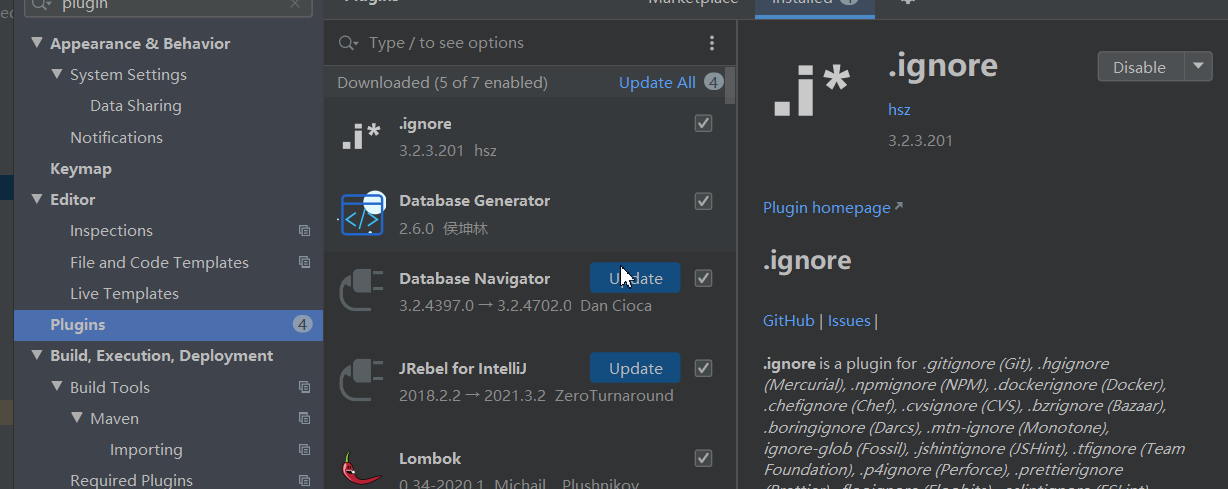Uncheck the JRebel for IntelliJ checkbox
Image resolution: width=1228 pixels, height=489 pixels.
[x=703, y=368]
